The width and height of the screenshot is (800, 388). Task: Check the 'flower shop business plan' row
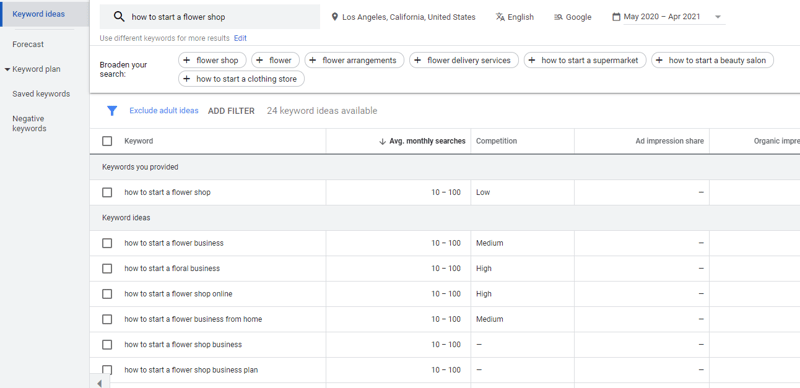click(107, 370)
